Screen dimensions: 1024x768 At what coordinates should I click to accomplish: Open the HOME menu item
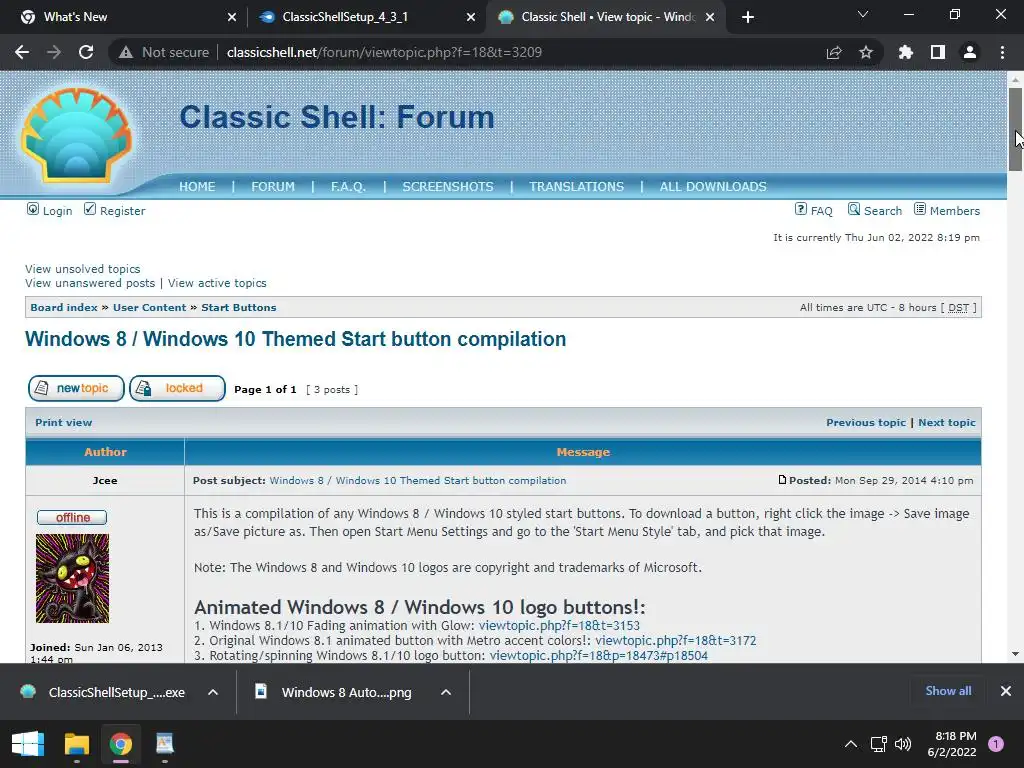coord(197,187)
